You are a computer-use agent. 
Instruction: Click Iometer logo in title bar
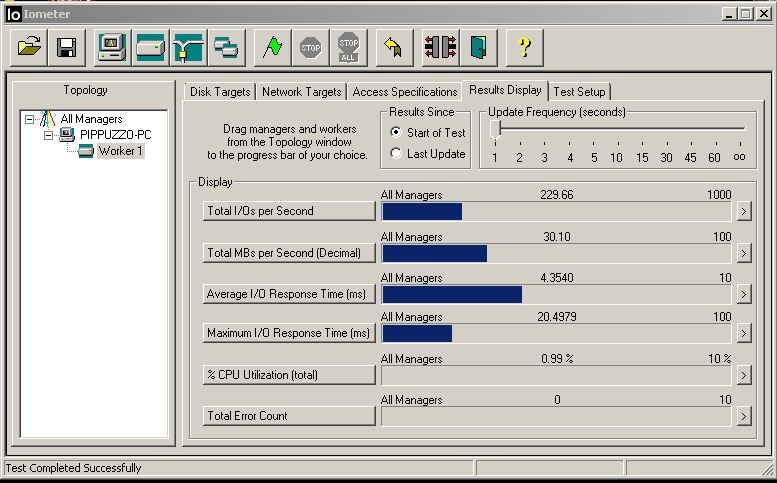pos(14,14)
